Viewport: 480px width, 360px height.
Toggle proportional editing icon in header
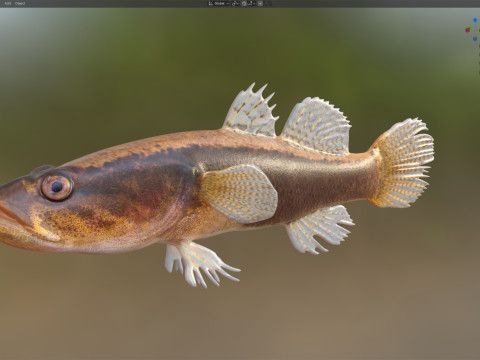pyautogui.click(x=260, y=4)
